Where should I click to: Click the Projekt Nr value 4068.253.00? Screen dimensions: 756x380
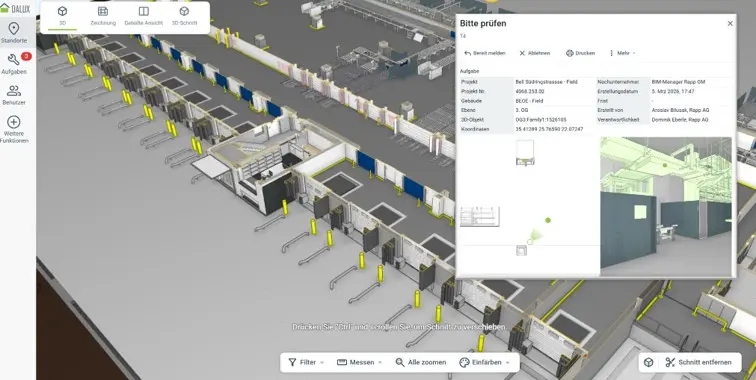pos(530,92)
